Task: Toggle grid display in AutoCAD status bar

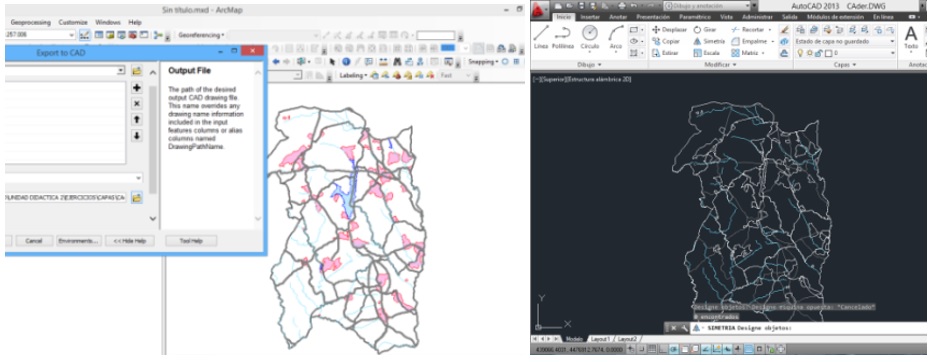Action: click(652, 350)
